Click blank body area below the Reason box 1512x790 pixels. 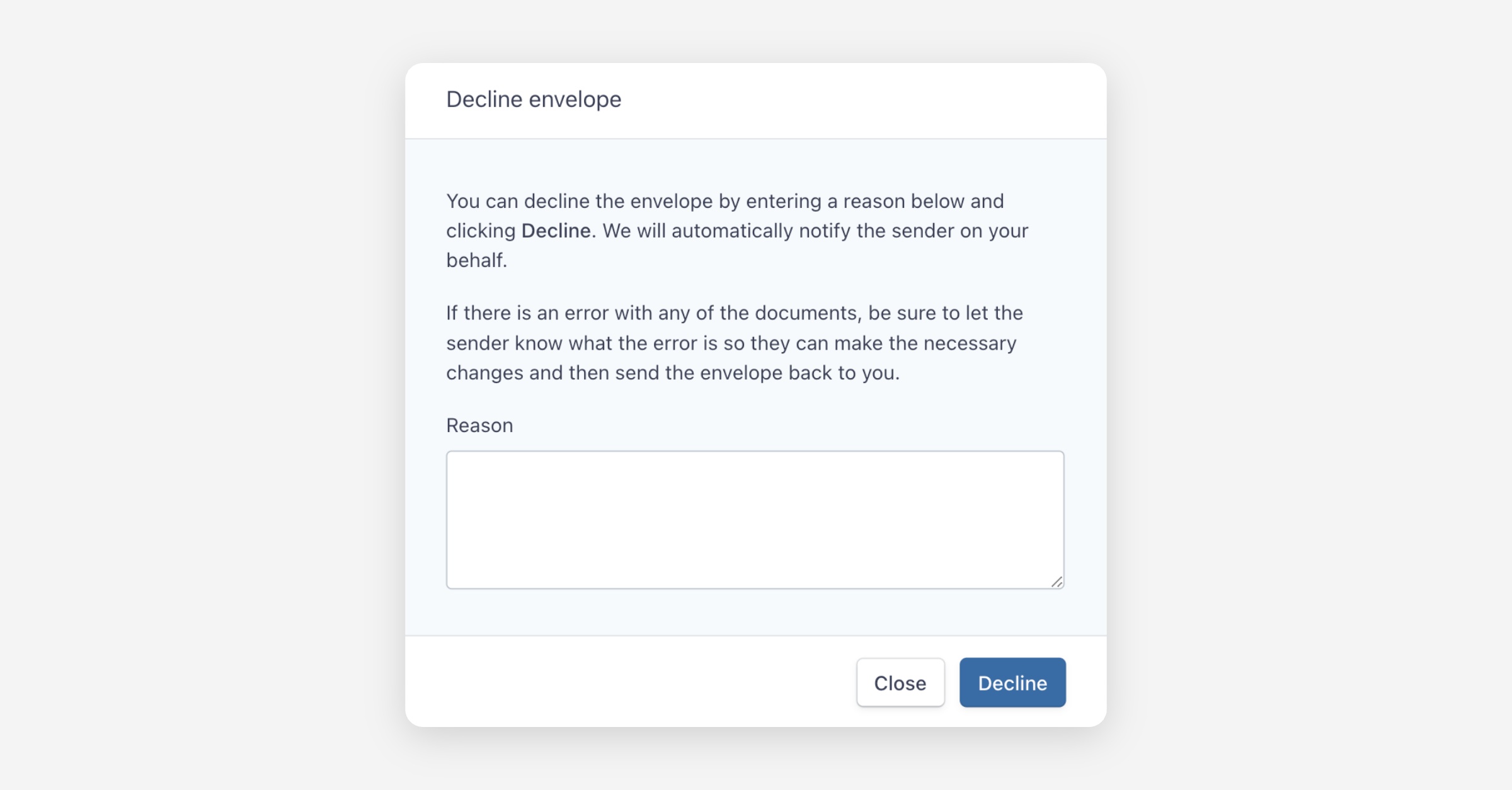pos(755,612)
